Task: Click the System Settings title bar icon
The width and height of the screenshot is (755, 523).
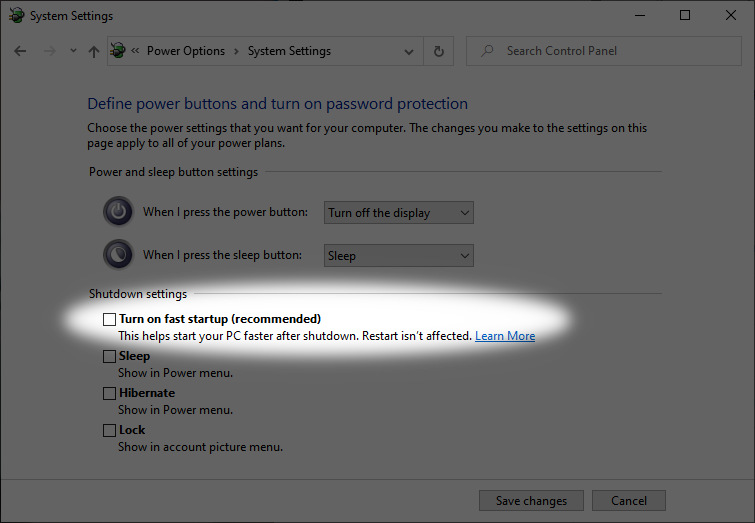Action: point(16,16)
